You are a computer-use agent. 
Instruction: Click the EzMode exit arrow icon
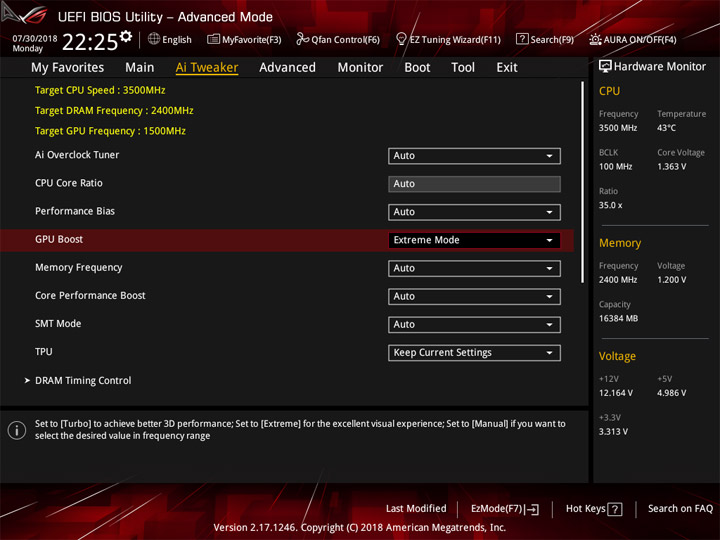(x=533, y=509)
